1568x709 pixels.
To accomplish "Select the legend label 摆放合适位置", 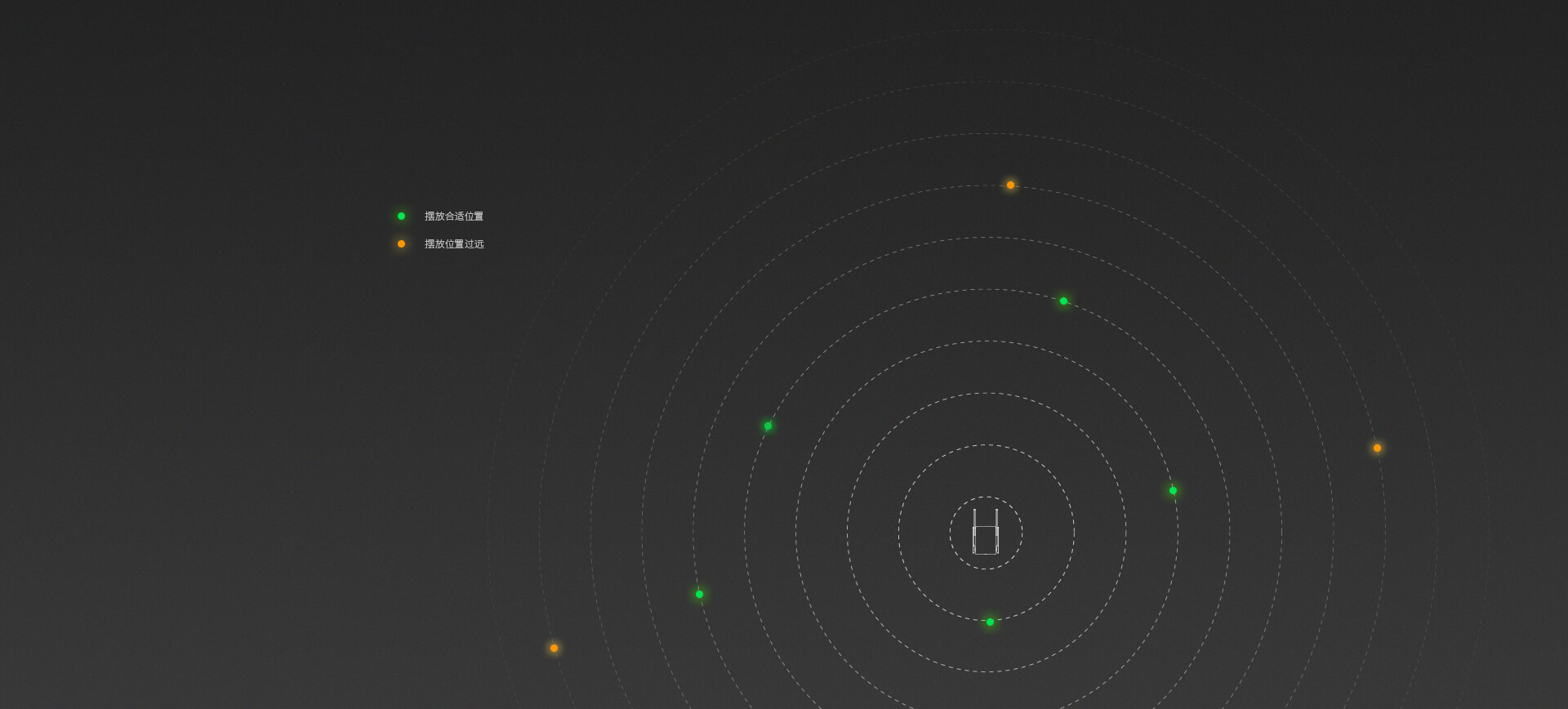I will pyautogui.click(x=454, y=216).
